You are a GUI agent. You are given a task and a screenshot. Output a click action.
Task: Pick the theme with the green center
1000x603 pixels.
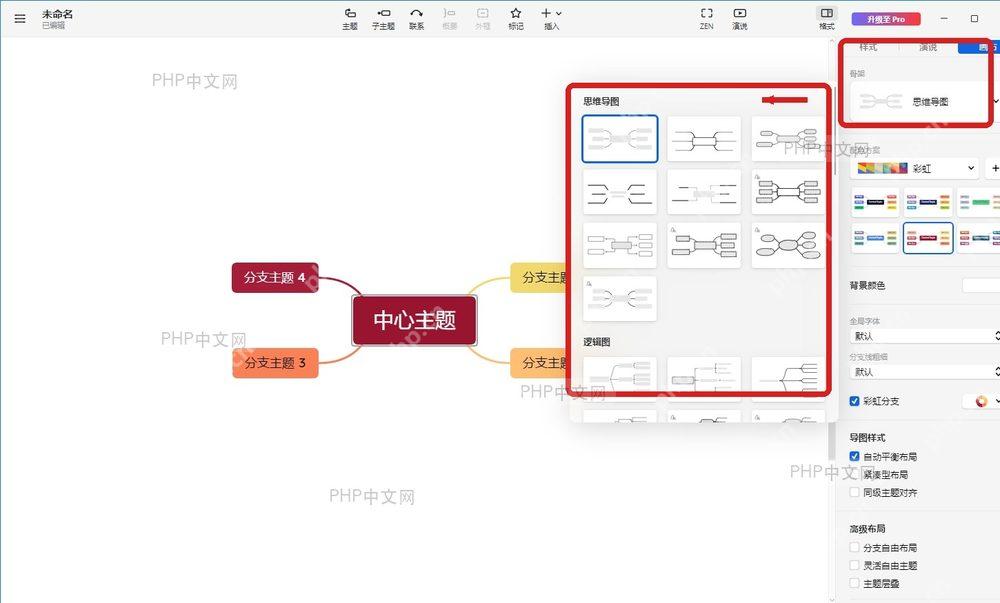point(976,202)
